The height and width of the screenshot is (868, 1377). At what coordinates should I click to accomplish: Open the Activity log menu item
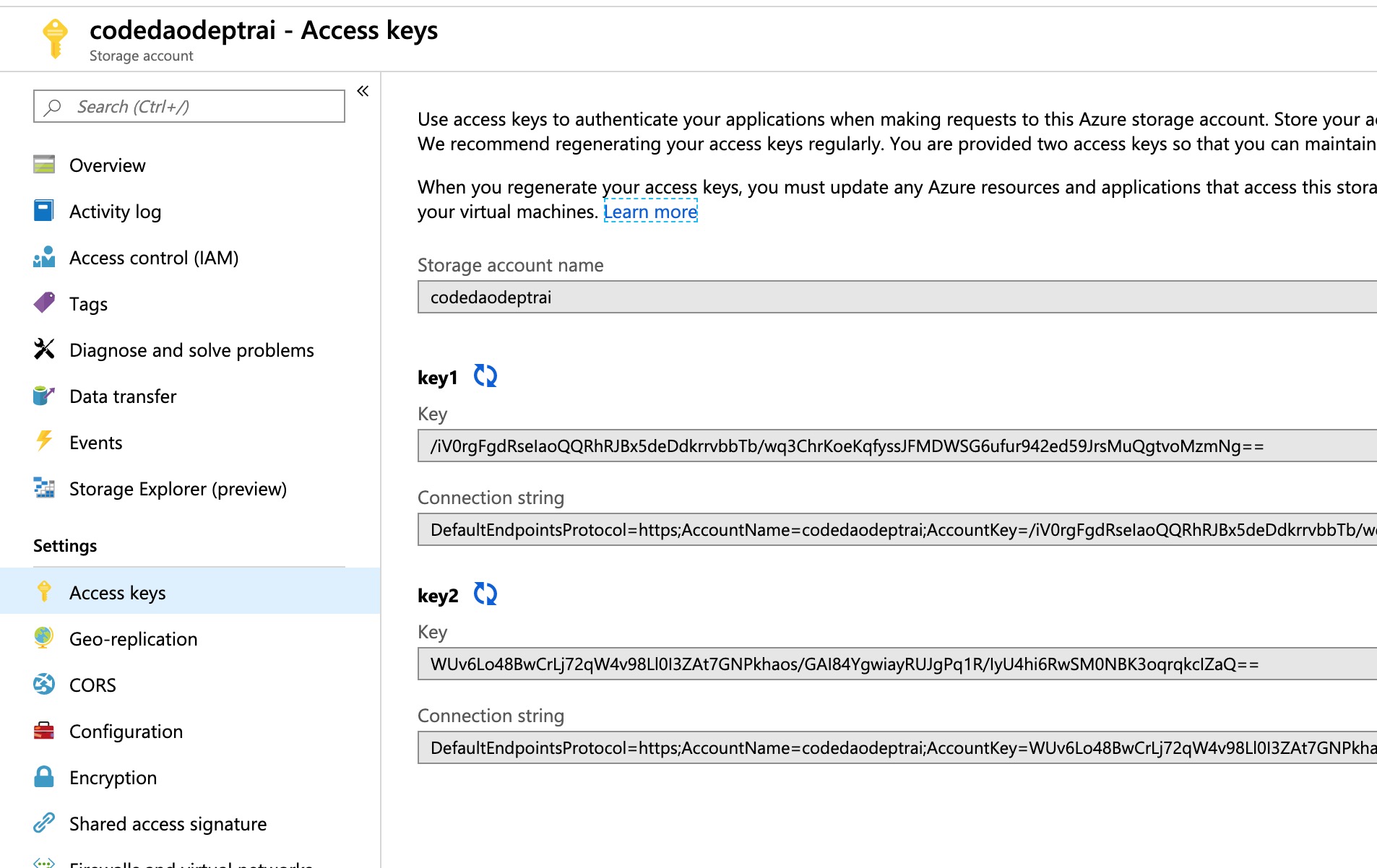115,212
